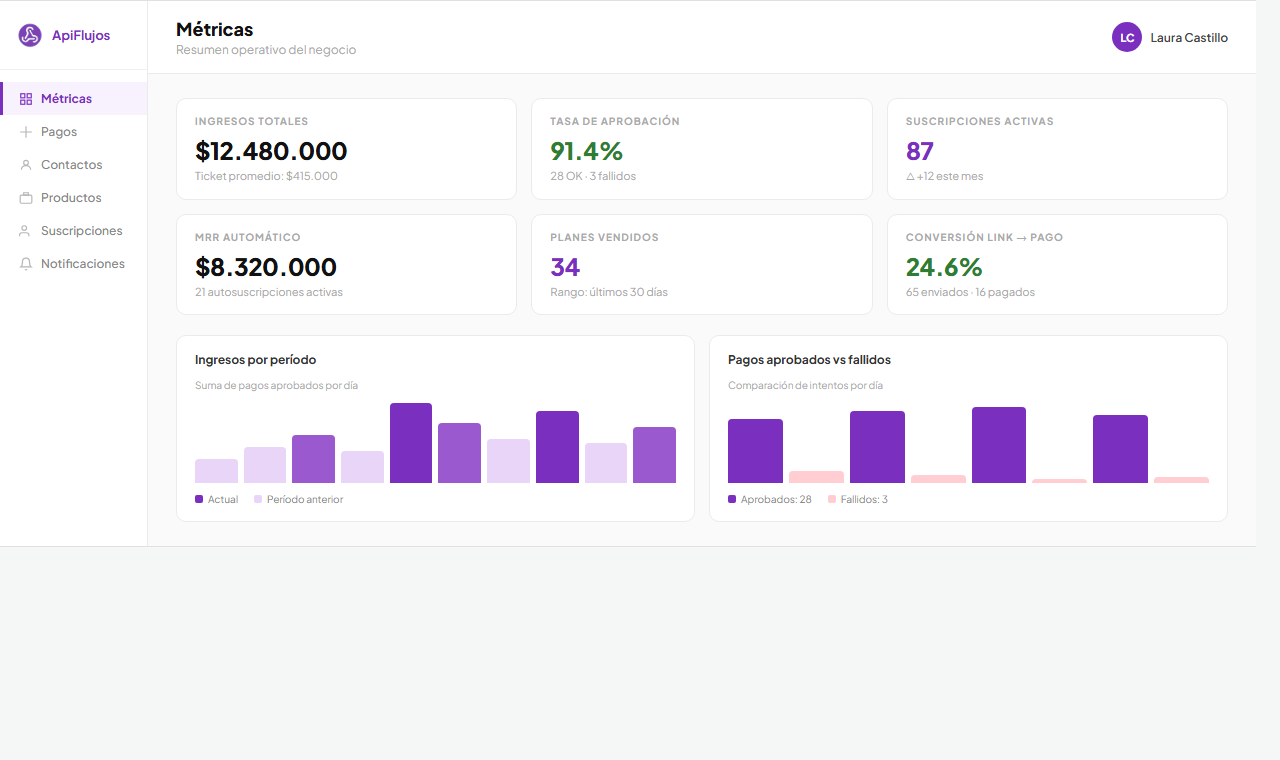Click the Métricas grid icon
Viewport: 1280px width, 760px height.
pyautogui.click(x=26, y=99)
